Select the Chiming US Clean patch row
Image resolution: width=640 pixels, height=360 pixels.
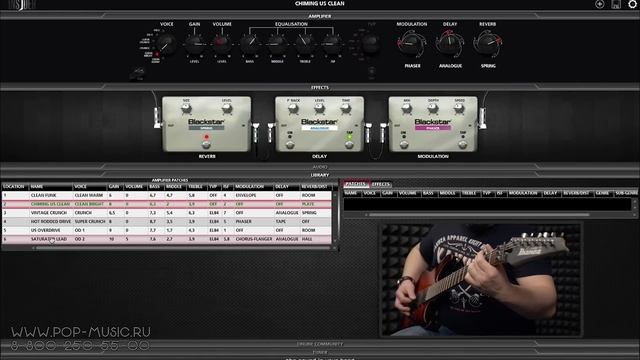click(167, 204)
